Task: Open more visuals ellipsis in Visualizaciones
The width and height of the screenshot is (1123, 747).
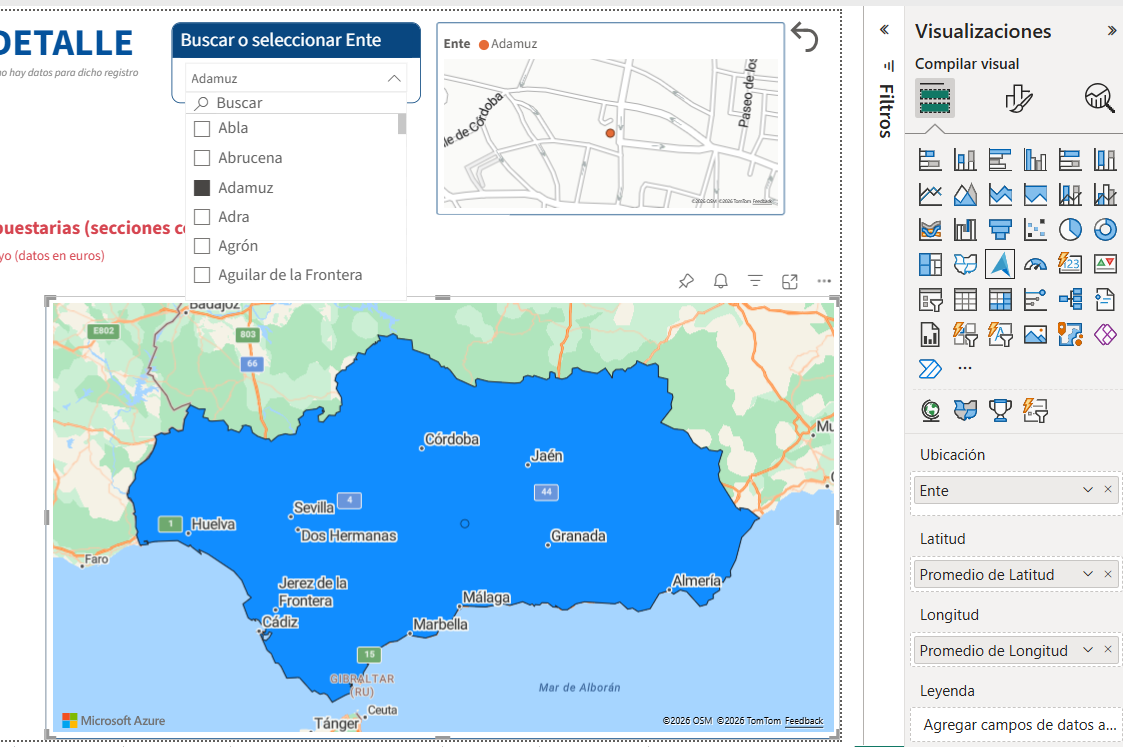Action: (965, 369)
